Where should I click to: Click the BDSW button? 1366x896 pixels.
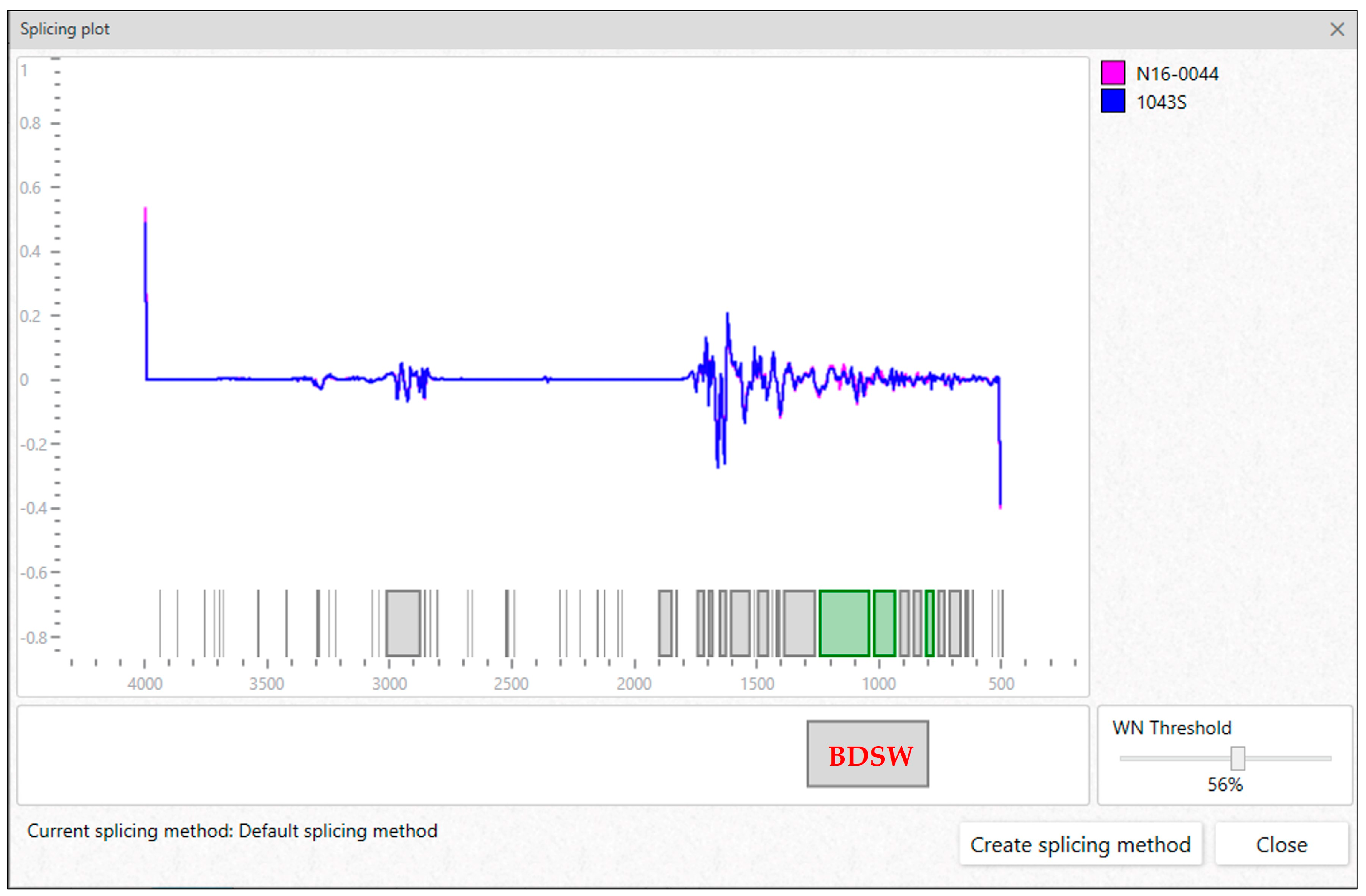point(867,754)
